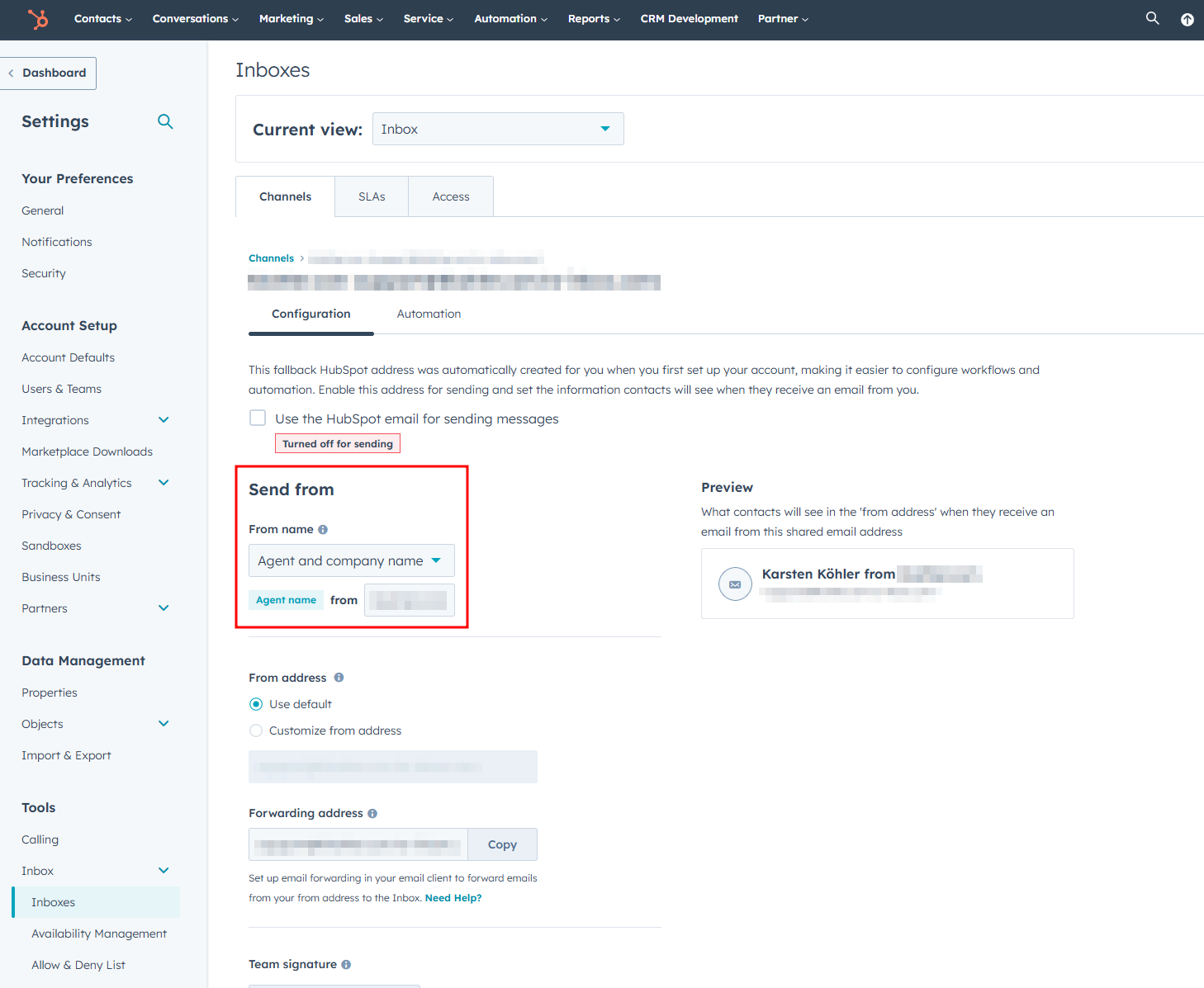1204x988 pixels.
Task: Click Copy next to the forwarding address
Action: click(502, 844)
